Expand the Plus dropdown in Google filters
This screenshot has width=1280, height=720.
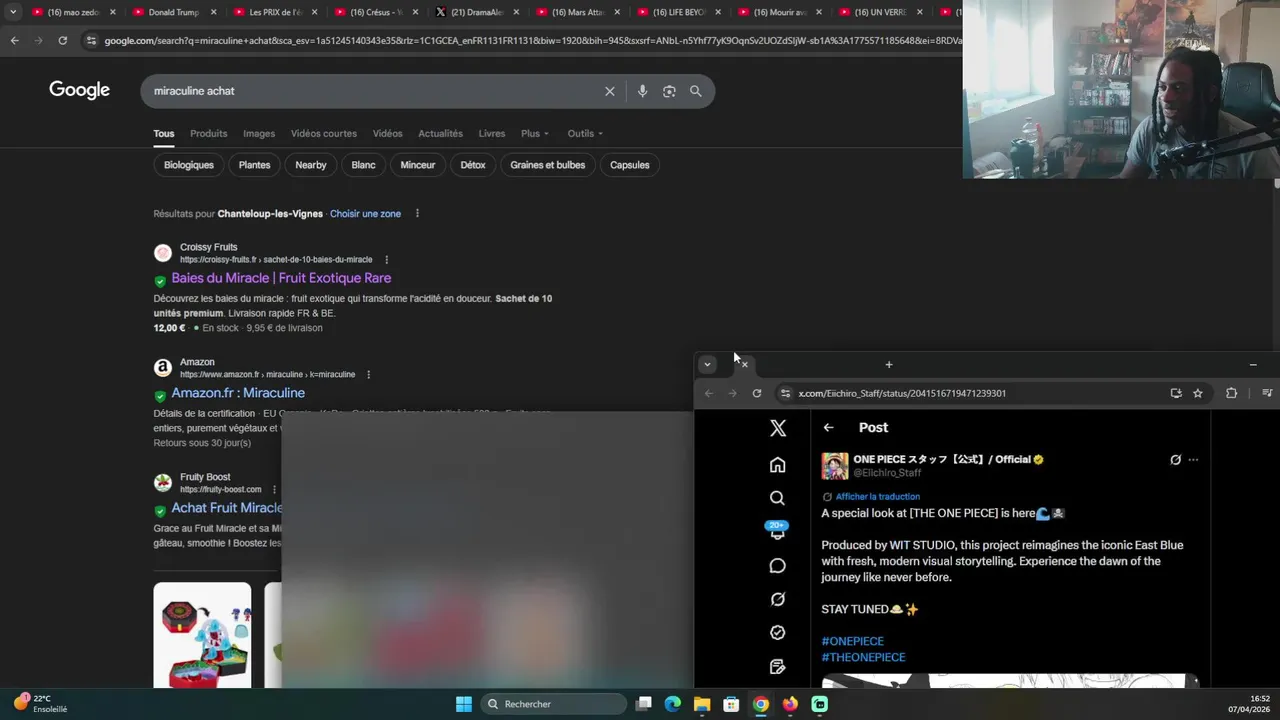point(534,133)
